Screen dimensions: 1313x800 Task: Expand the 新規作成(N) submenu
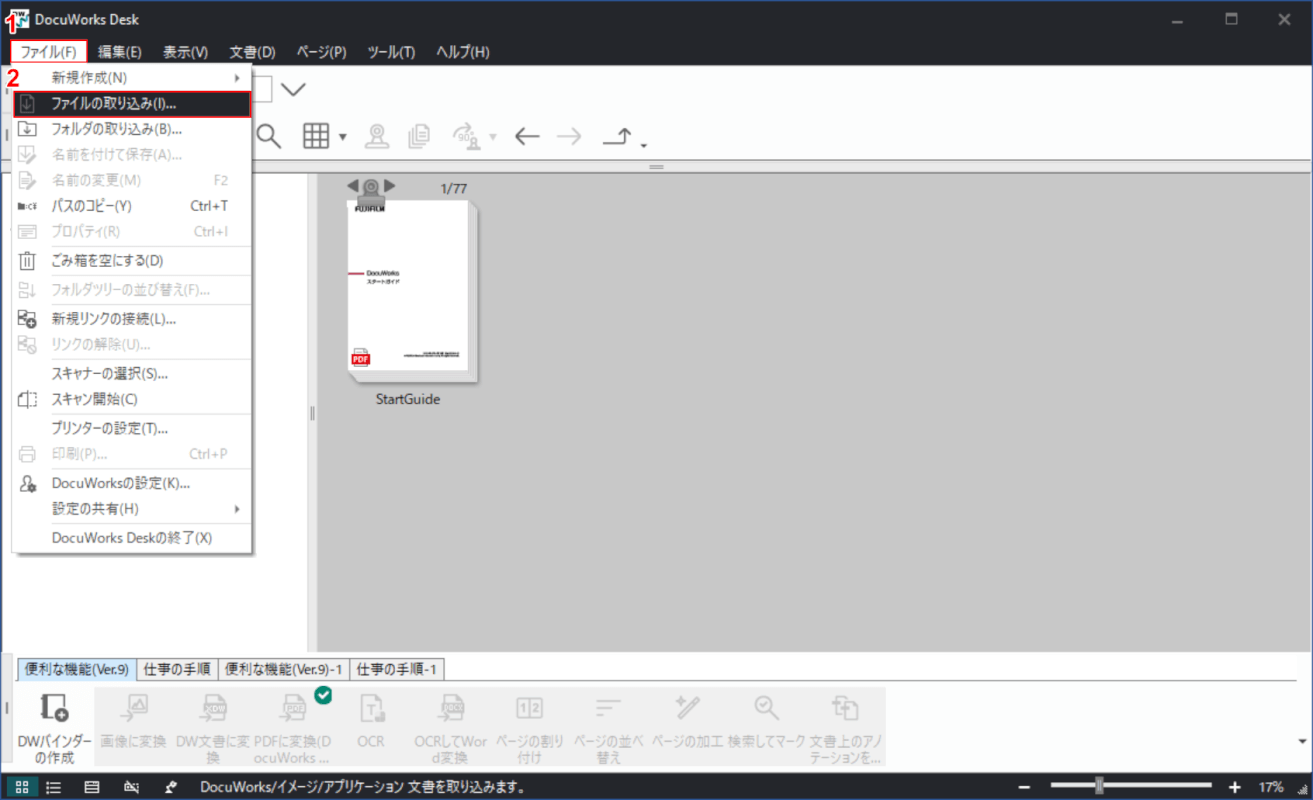[x=132, y=78]
